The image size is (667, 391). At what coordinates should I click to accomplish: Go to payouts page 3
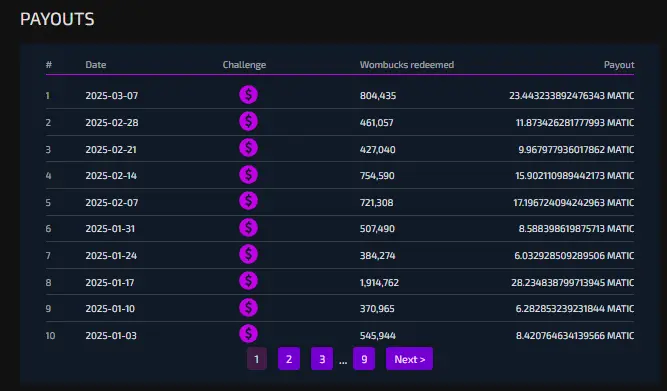coord(322,359)
